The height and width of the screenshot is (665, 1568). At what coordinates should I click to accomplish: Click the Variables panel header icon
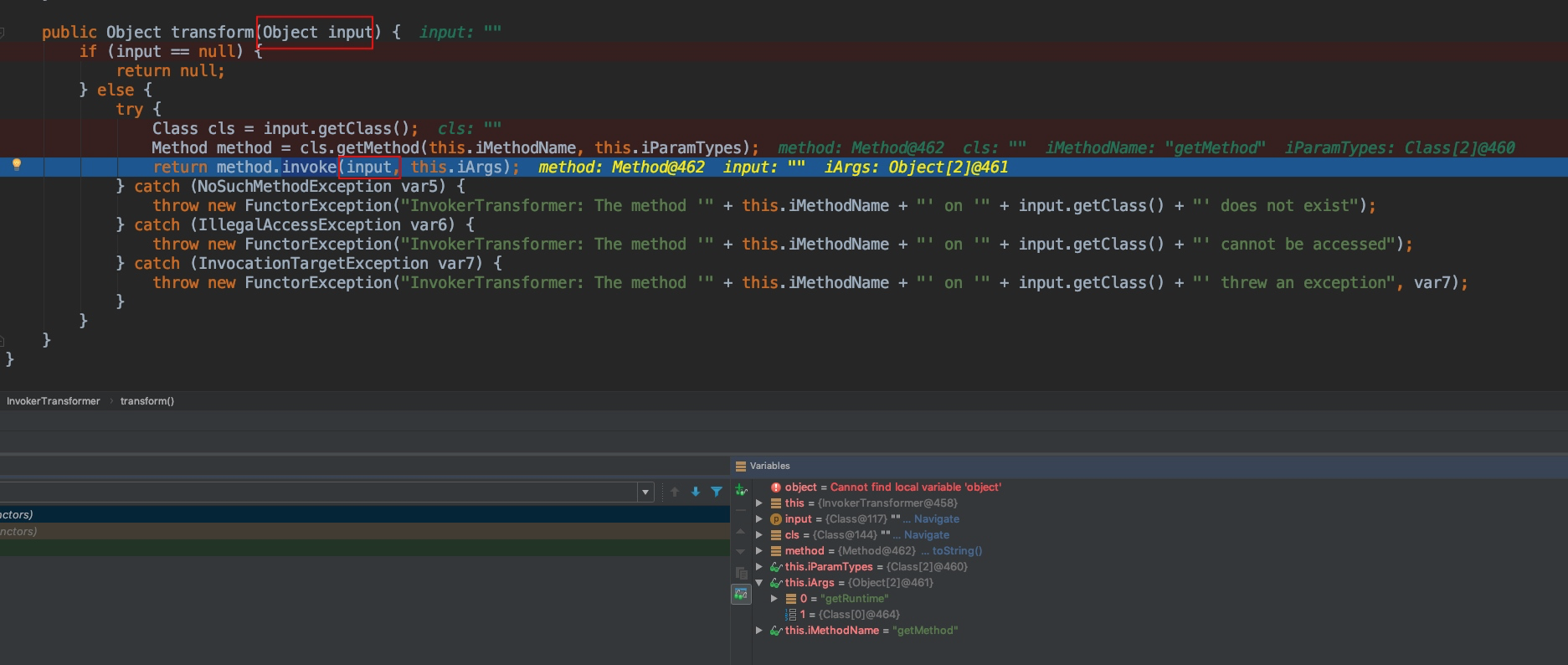coord(740,466)
